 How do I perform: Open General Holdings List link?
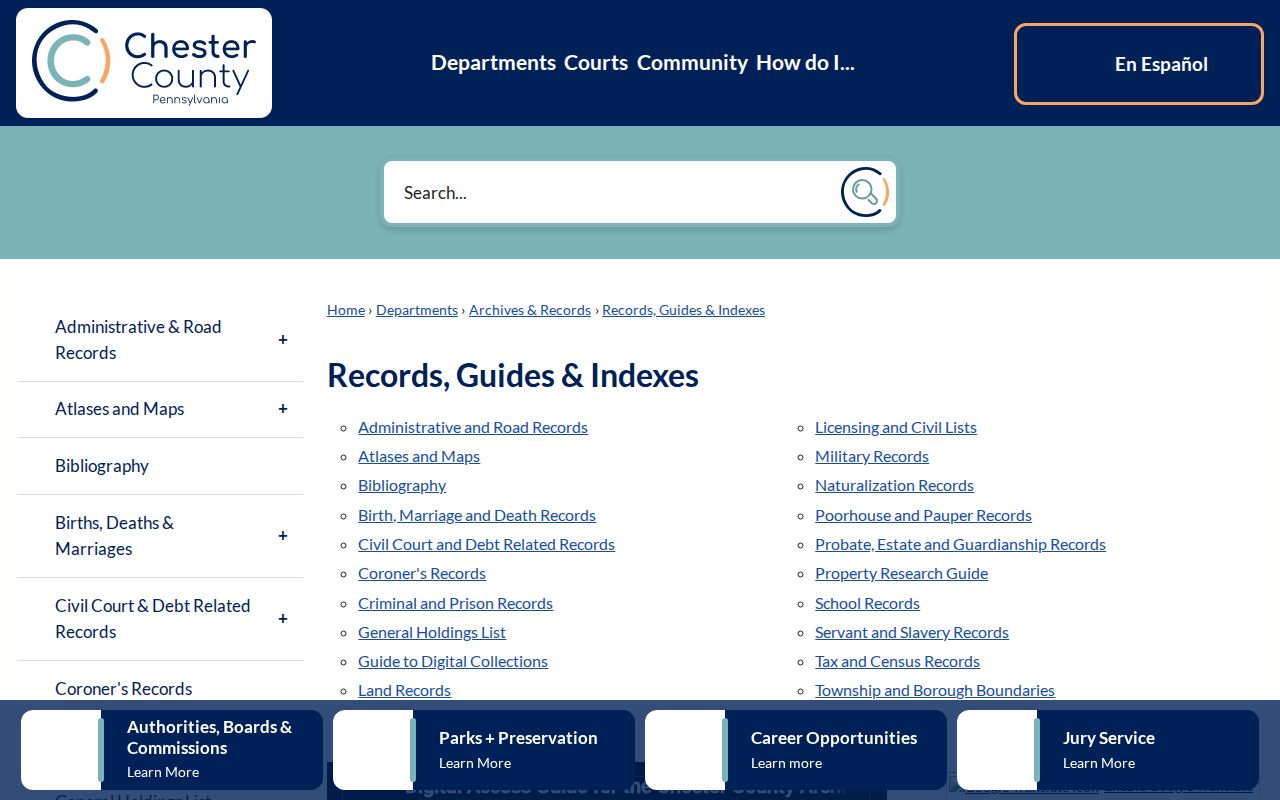(432, 632)
